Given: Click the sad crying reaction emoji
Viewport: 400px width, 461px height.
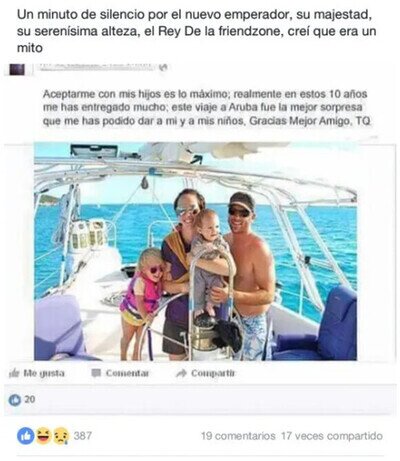Looking at the screenshot, I should coord(61,436).
